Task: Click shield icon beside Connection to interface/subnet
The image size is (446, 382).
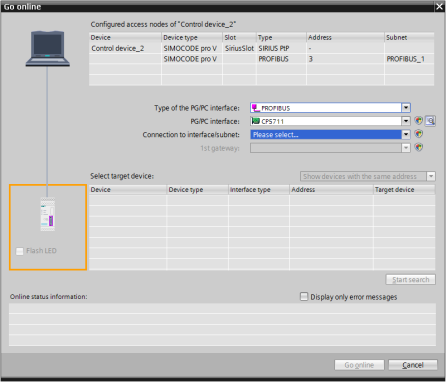Action: click(419, 134)
